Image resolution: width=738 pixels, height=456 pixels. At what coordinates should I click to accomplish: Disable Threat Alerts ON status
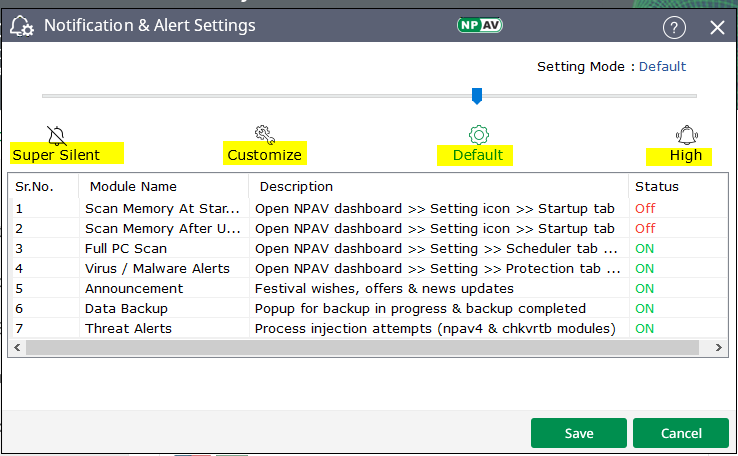645,329
